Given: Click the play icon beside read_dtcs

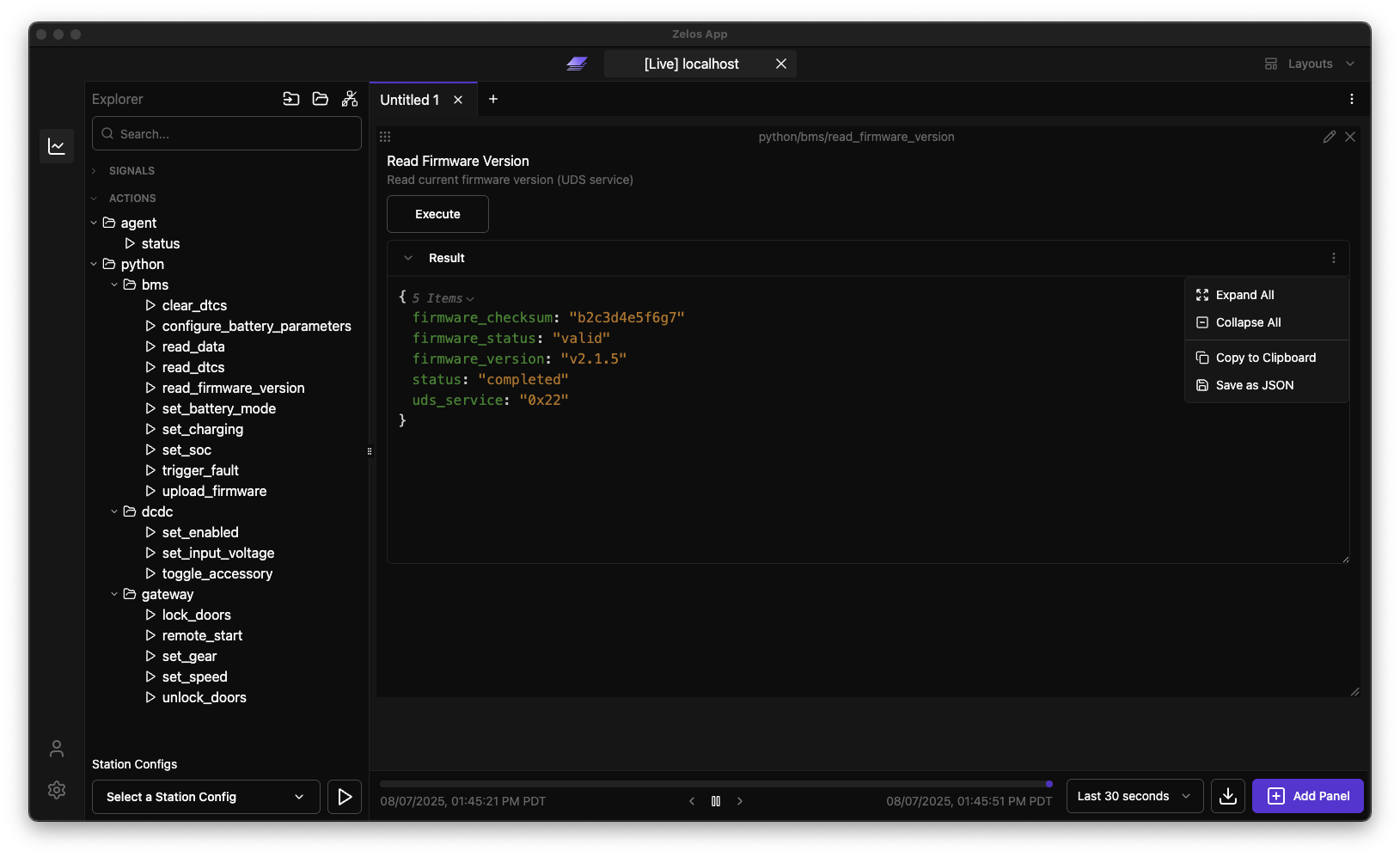Looking at the screenshot, I should click(150, 367).
